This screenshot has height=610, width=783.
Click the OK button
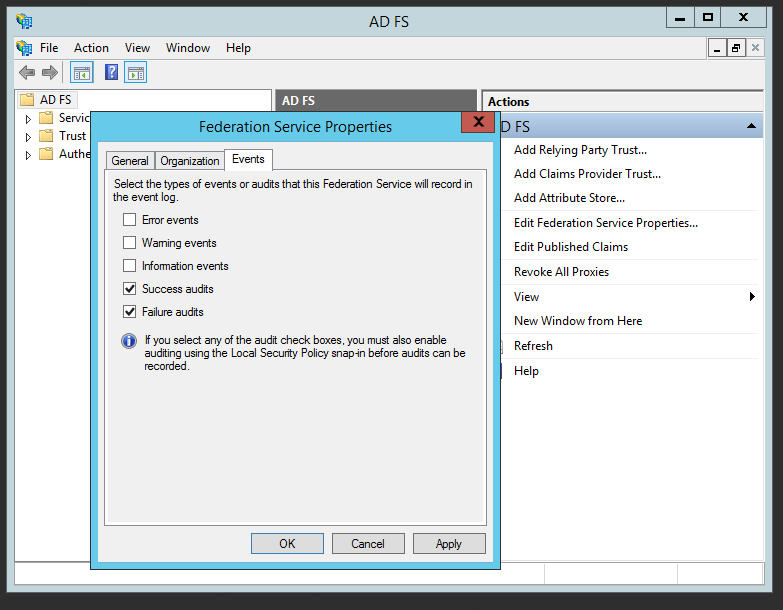pos(287,544)
